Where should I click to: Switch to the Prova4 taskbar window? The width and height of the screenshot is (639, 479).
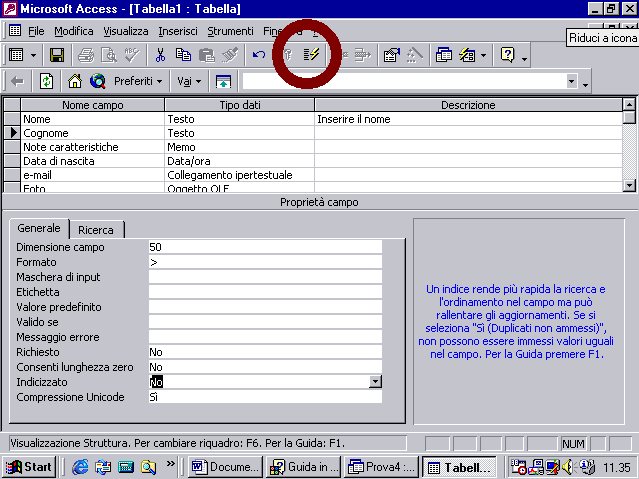(x=382, y=467)
